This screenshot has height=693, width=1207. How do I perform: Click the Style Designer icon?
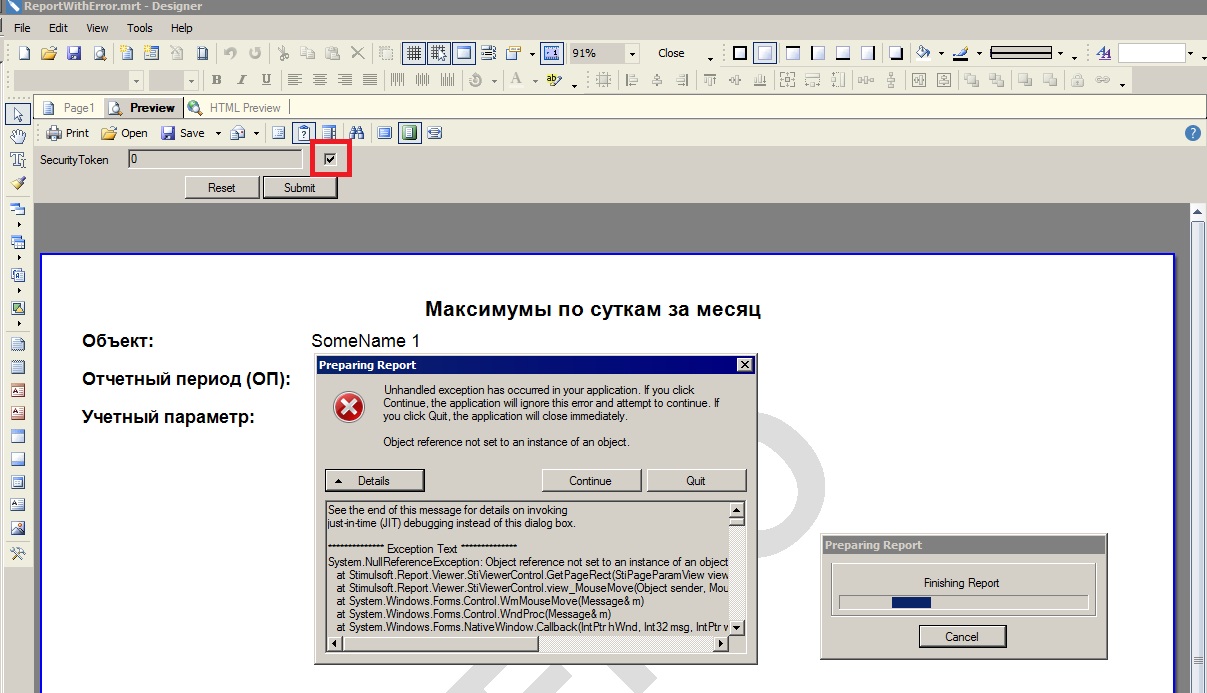pos(1103,53)
